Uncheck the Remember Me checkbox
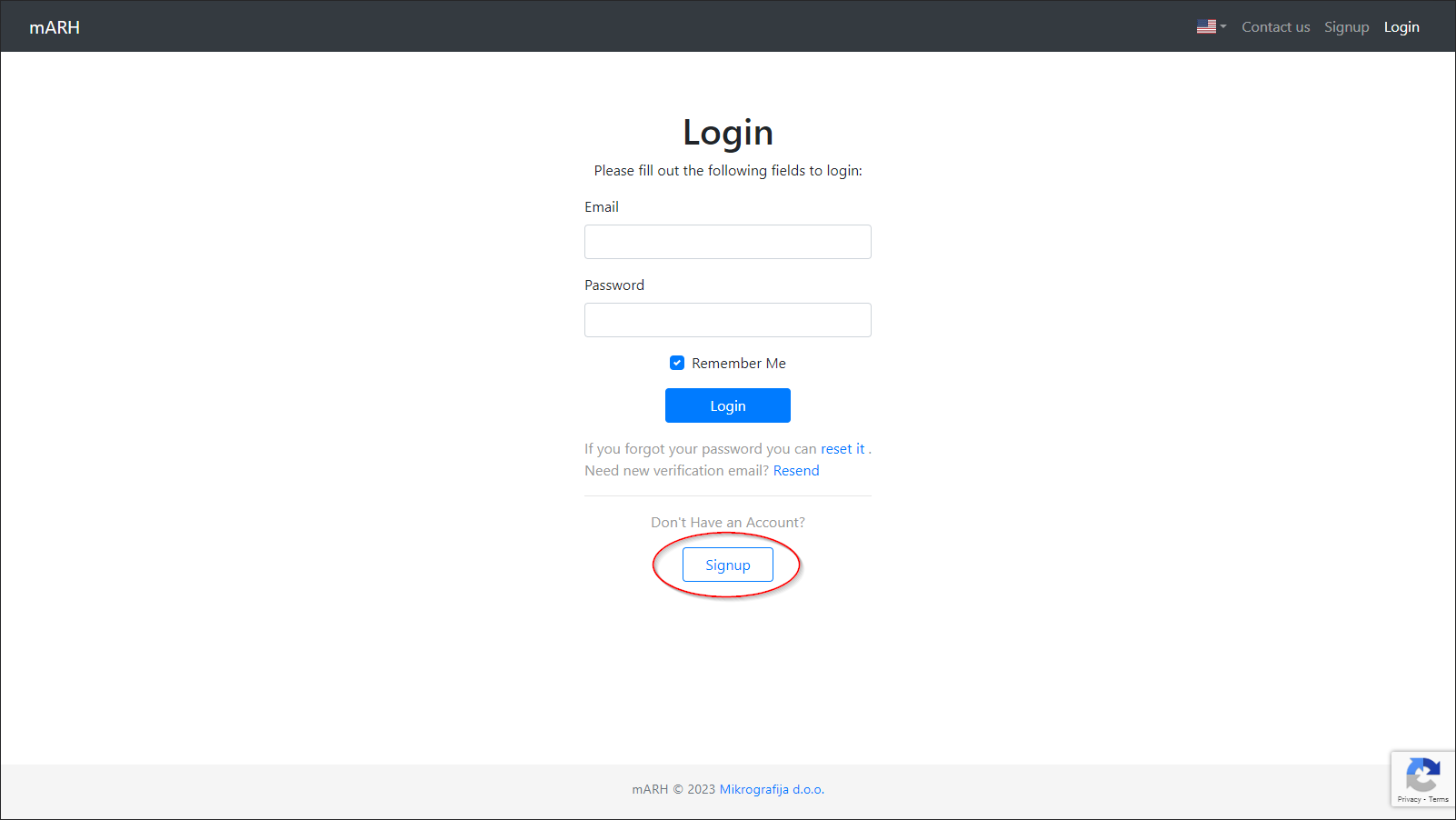 point(677,363)
